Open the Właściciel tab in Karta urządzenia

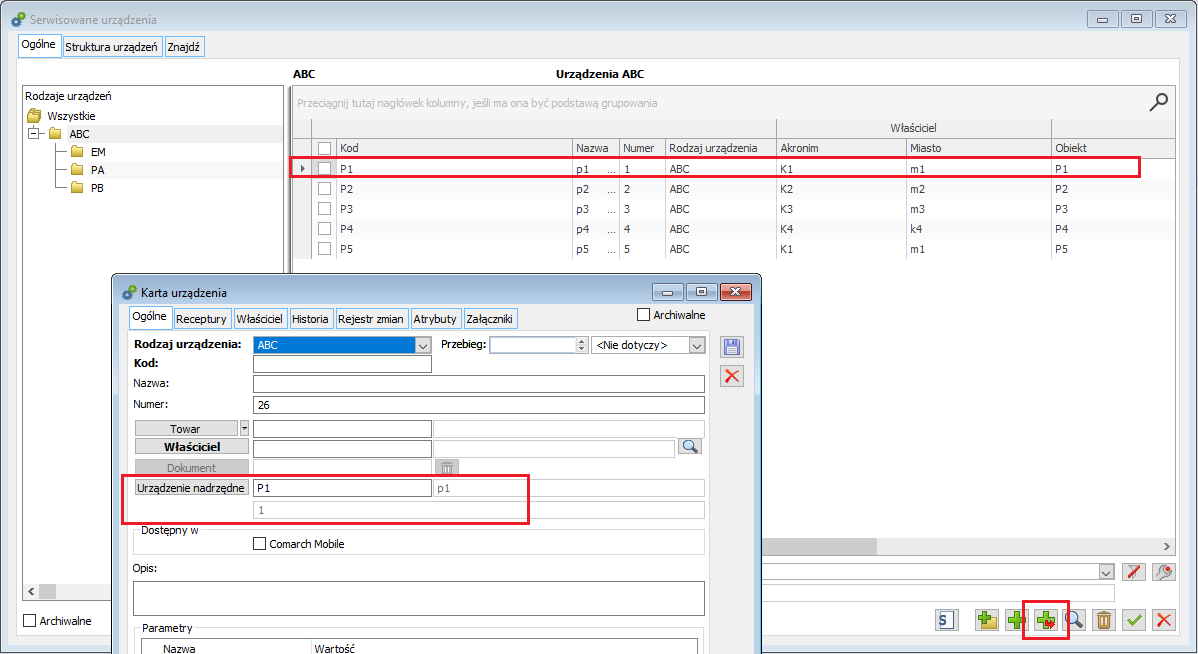click(x=259, y=319)
